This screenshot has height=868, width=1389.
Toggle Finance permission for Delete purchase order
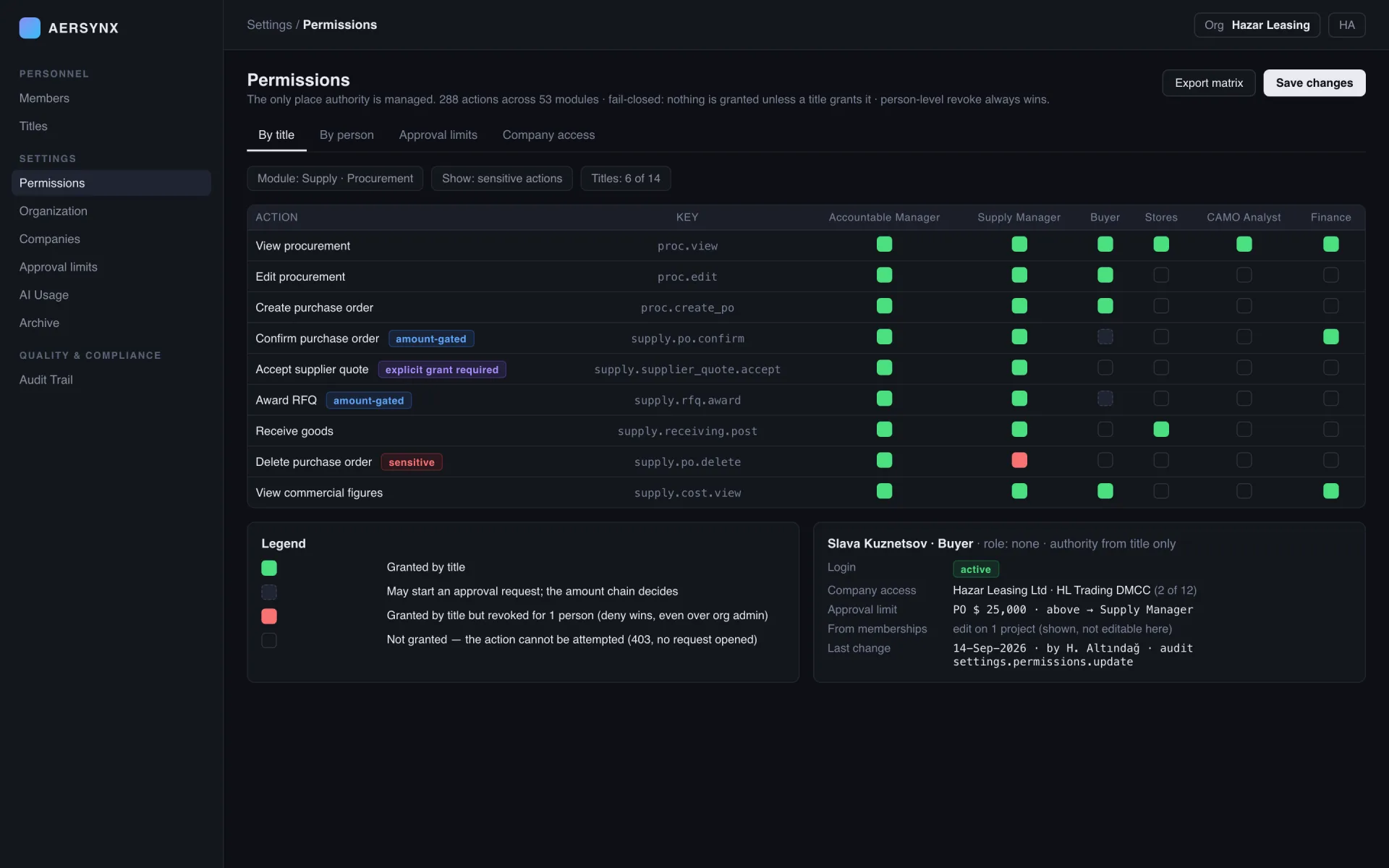click(1330, 460)
